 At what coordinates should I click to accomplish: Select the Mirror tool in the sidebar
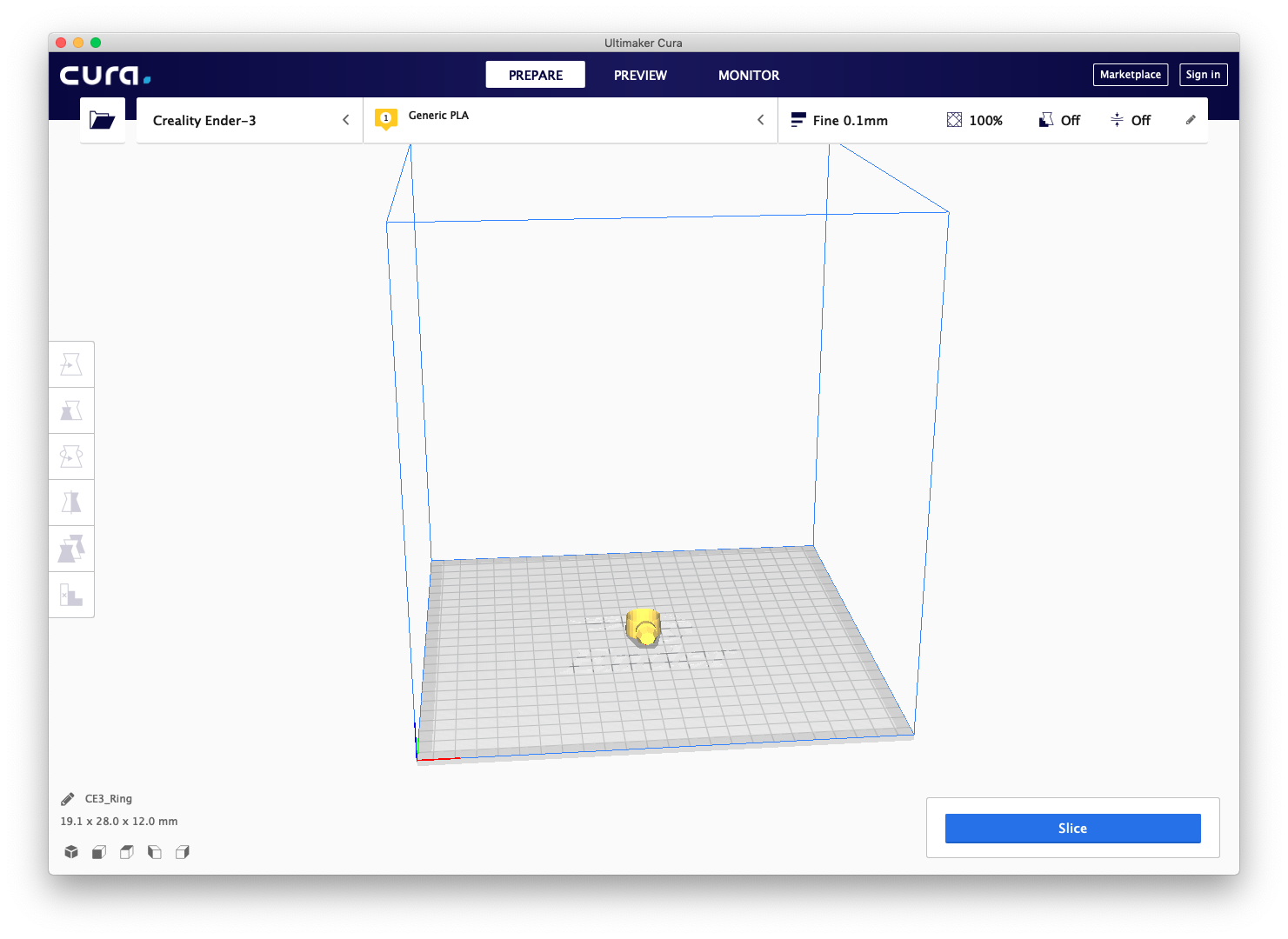coord(71,503)
